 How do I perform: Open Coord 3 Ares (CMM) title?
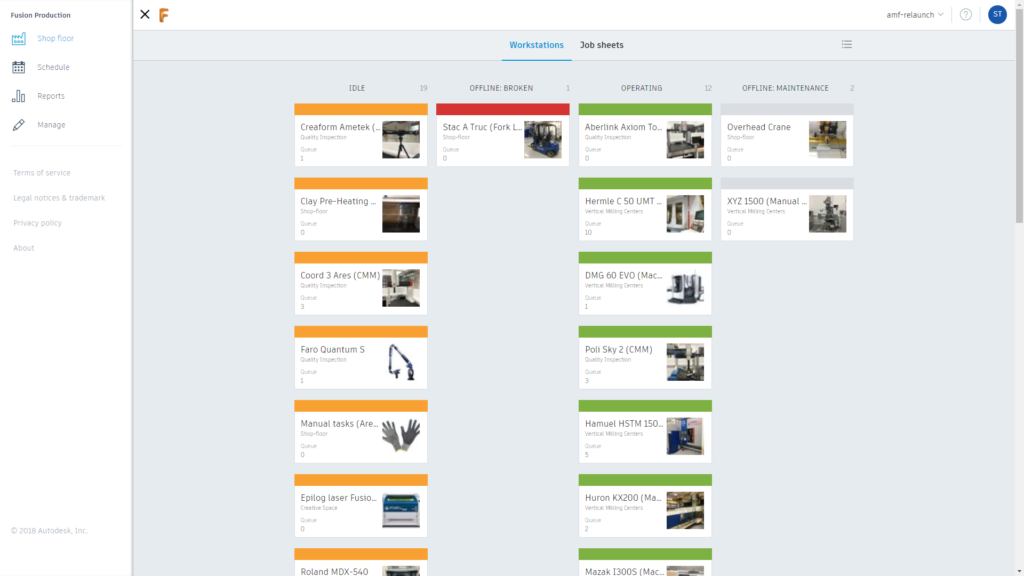click(x=340, y=276)
